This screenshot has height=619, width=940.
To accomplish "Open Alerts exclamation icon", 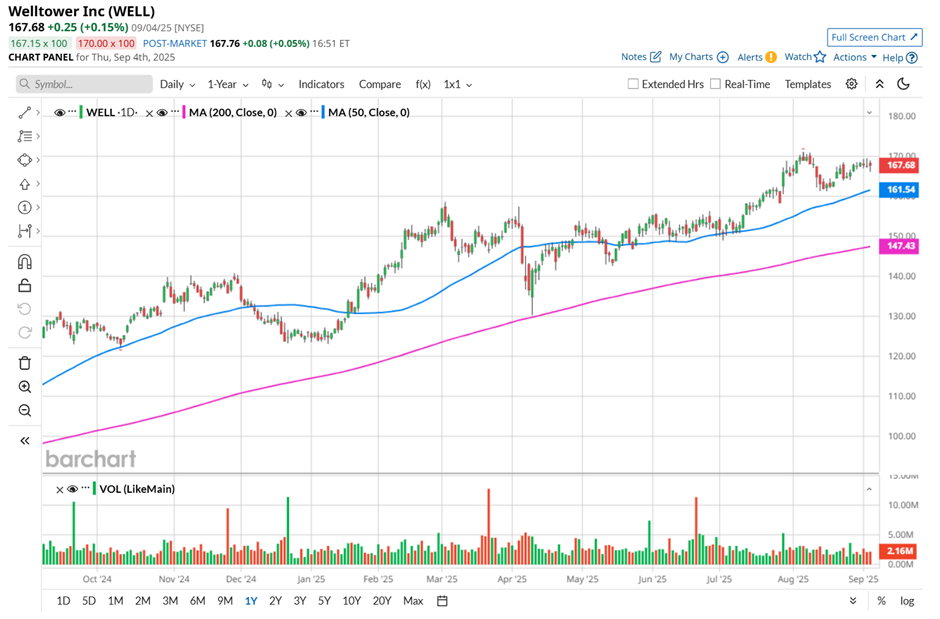I will tap(771, 57).
